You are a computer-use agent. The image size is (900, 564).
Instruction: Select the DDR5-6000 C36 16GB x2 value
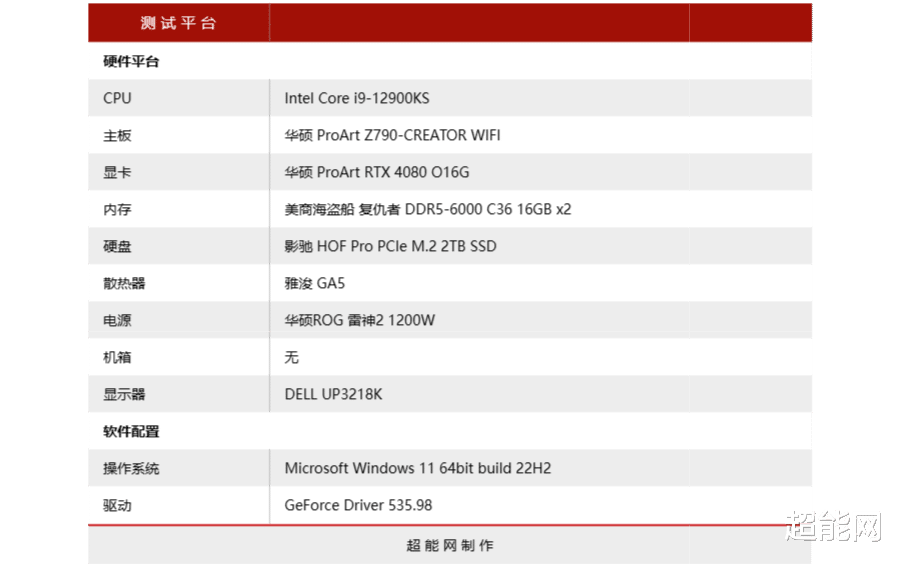[x=488, y=209]
